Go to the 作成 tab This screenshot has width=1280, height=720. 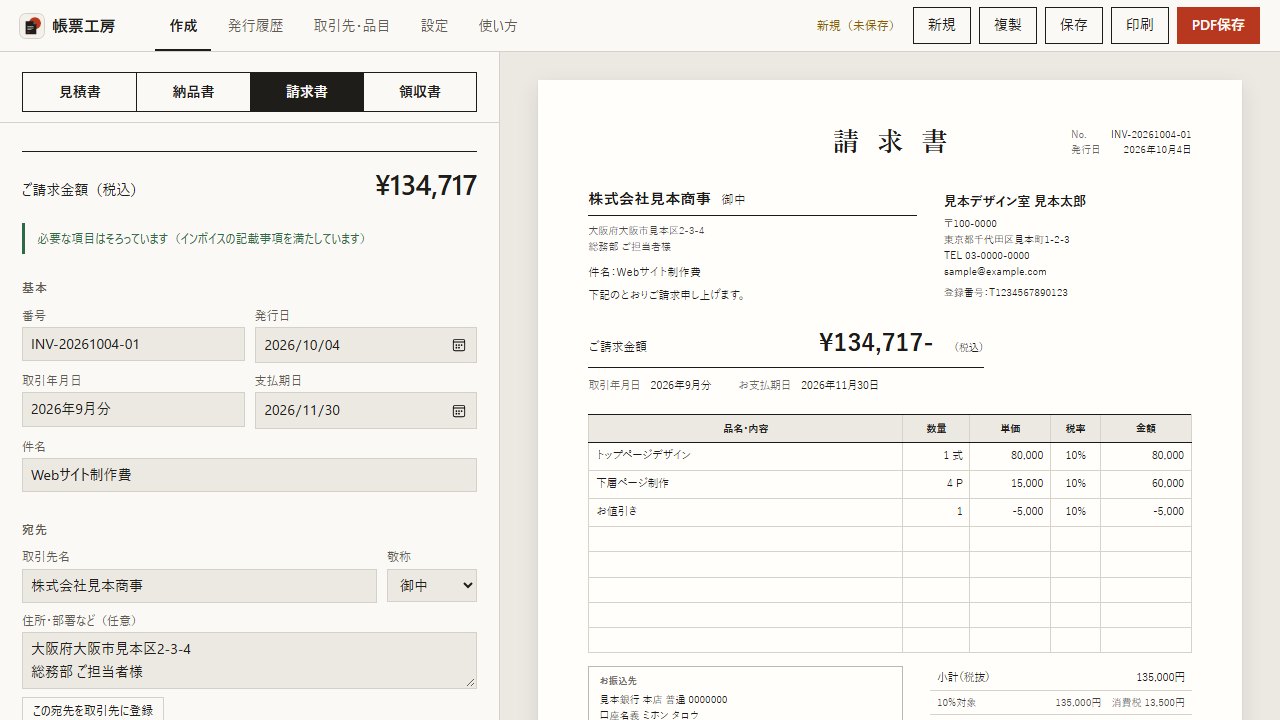click(x=183, y=26)
